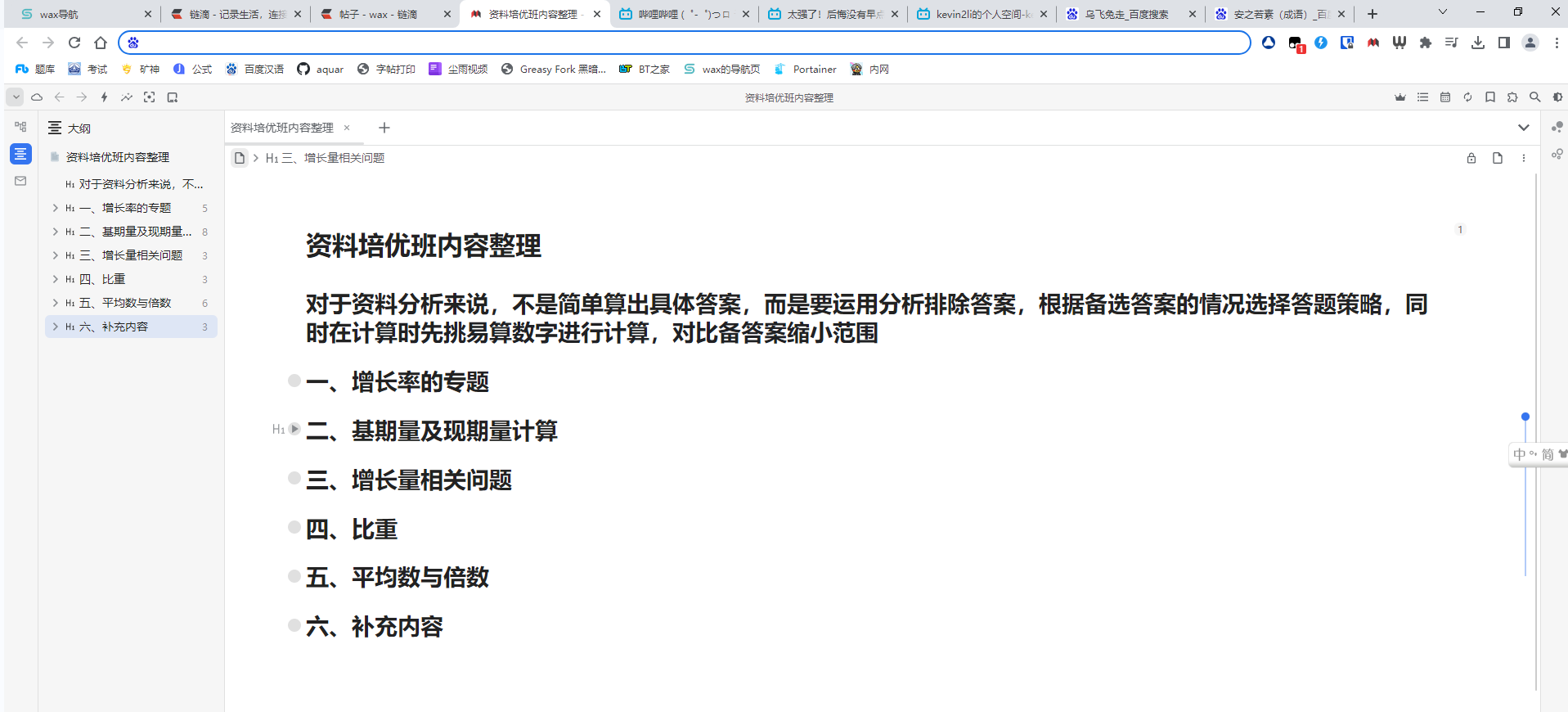Open the file tree panel icon in left dock

click(x=20, y=127)
